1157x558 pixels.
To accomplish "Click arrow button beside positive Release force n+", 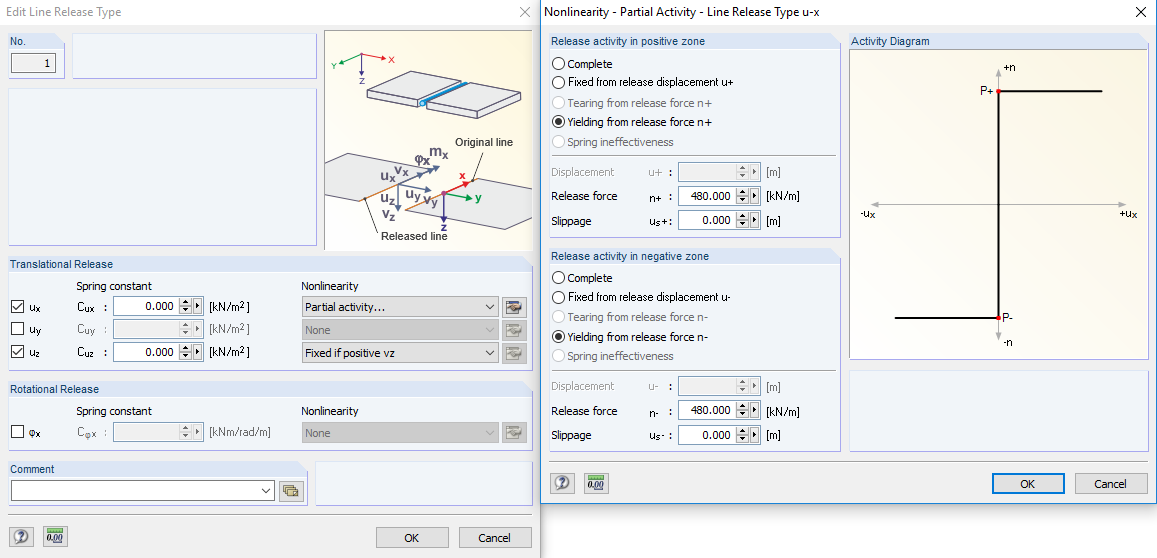I will coord(755,196).
